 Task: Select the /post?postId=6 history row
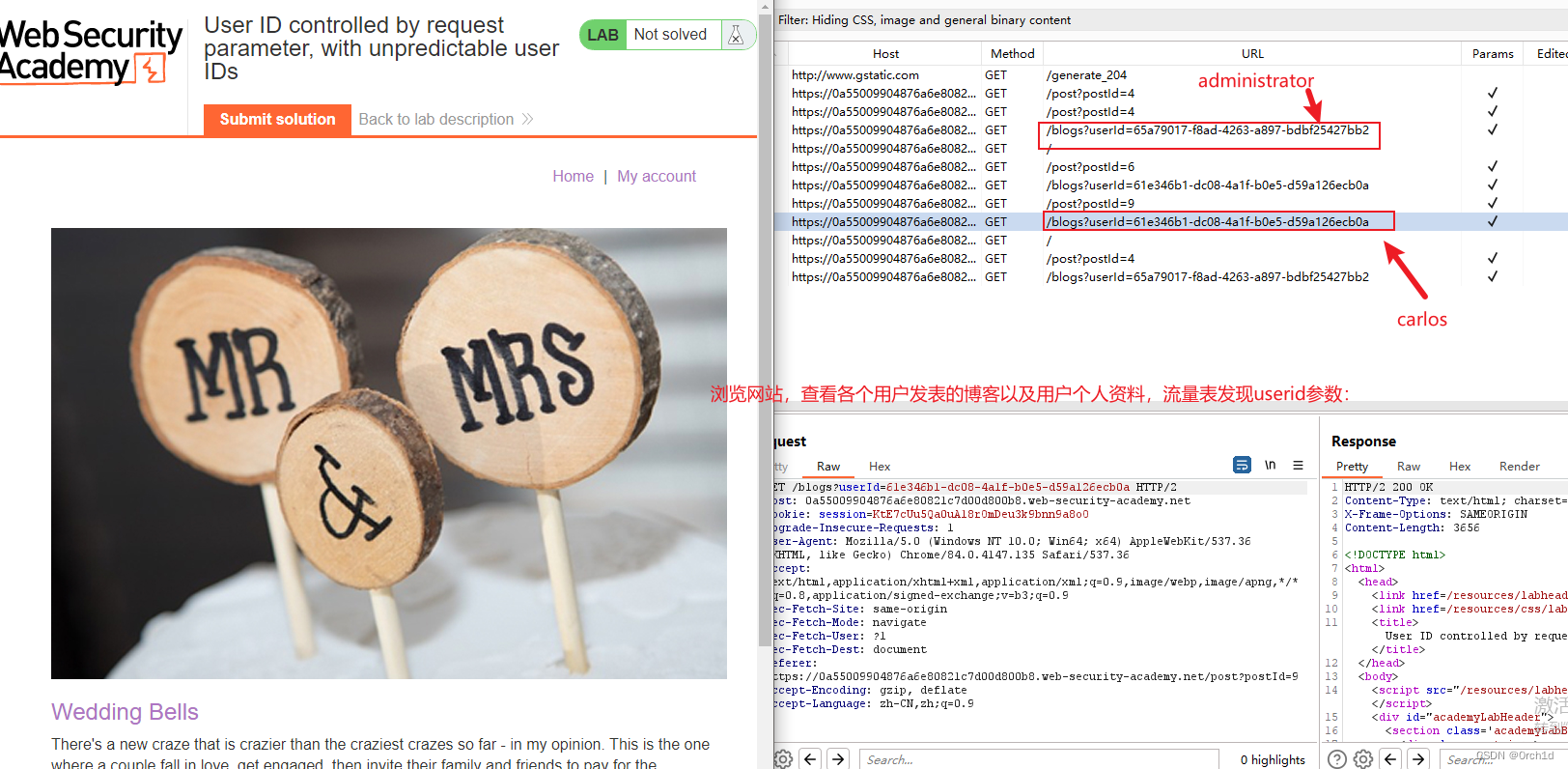[x=1170, y=166]
